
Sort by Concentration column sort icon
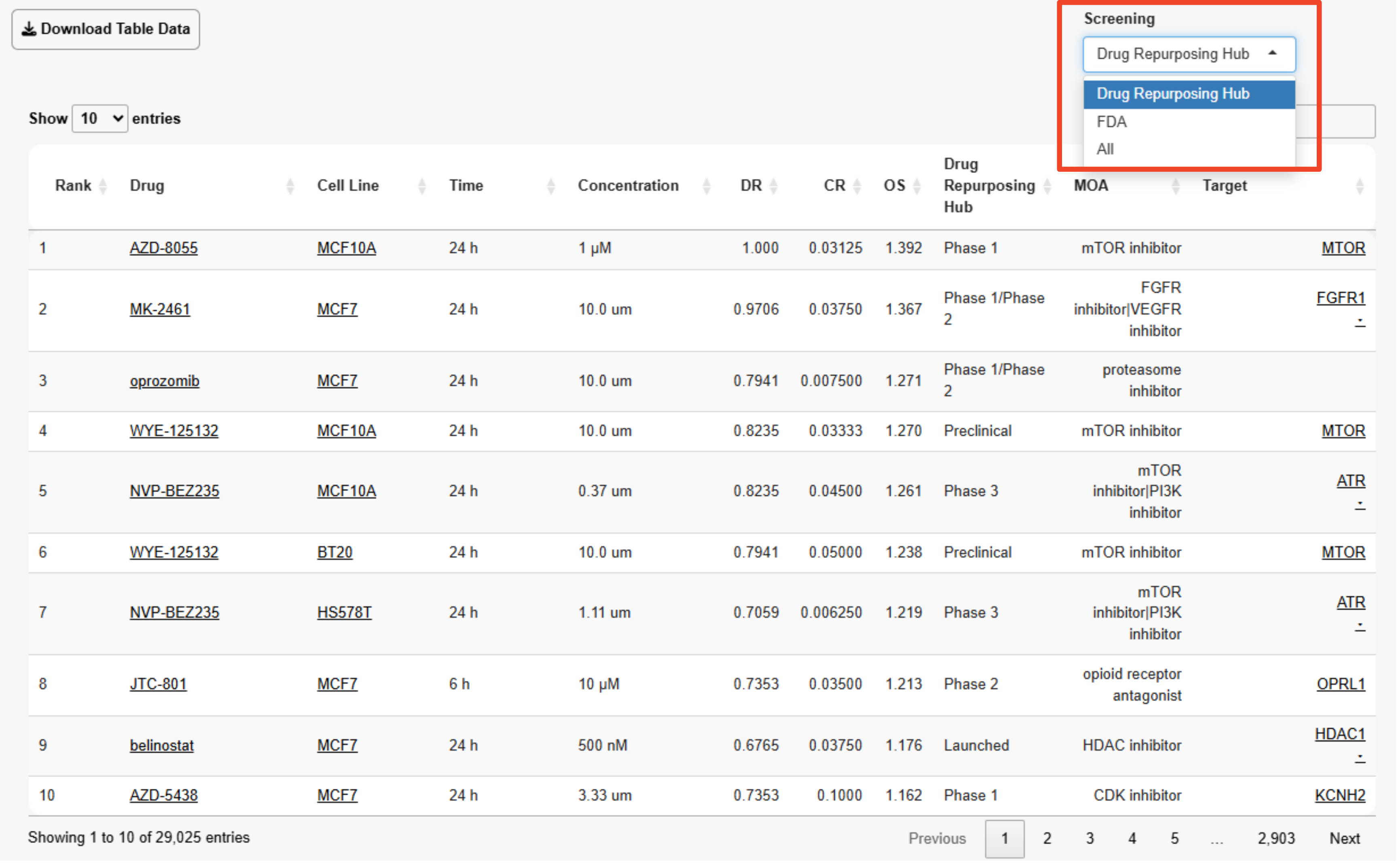pyautogui.click(x=706, y=186)
